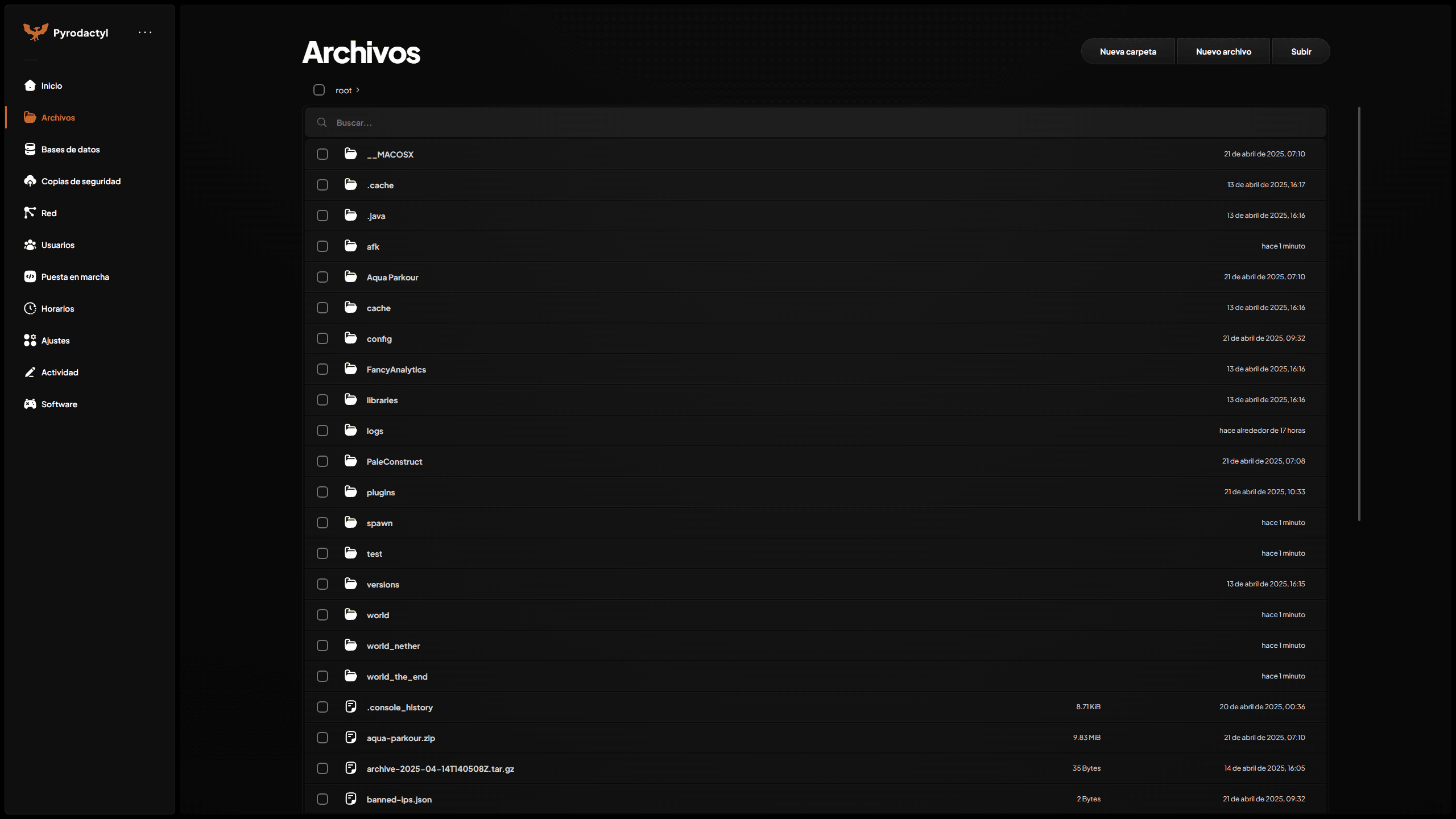
Task: Go to Puesta en marcha menu item
Action: [x=75, y=277]
